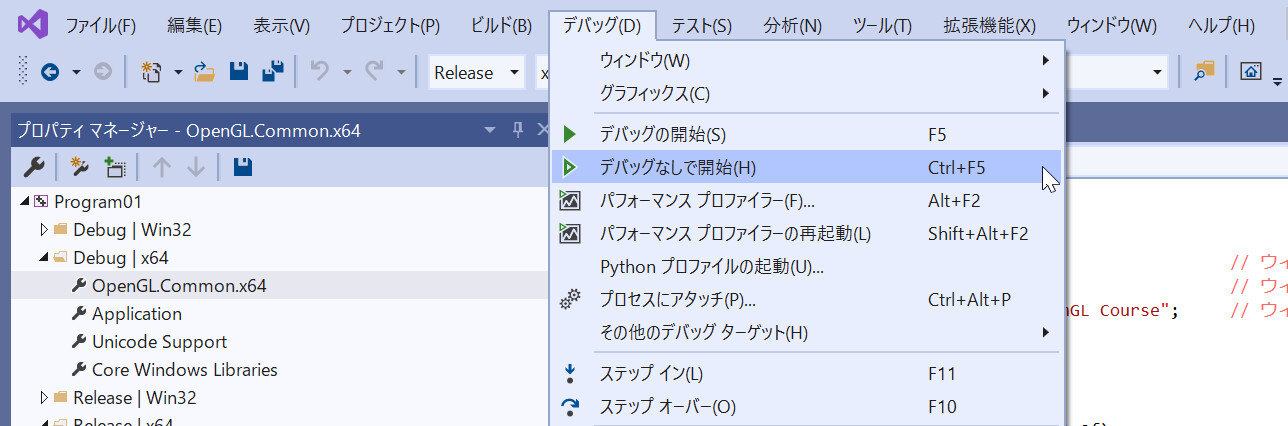
Task: Save the property sheet using panel's disk icon
Action: (242, 167)
